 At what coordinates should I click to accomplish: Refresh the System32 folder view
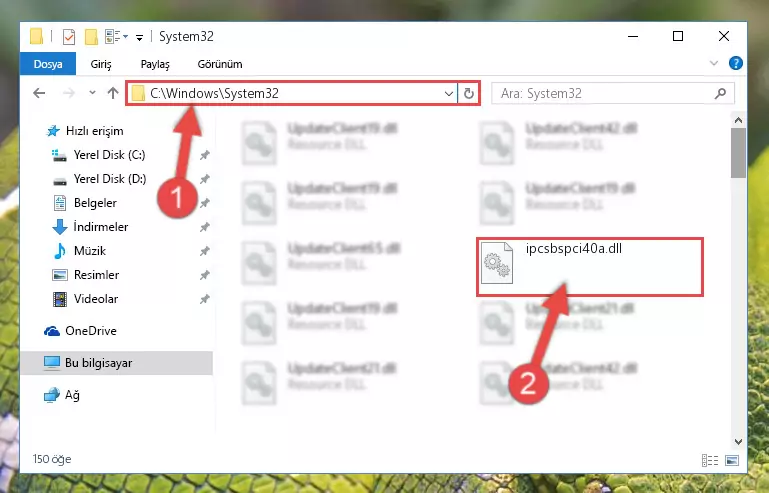469,93
